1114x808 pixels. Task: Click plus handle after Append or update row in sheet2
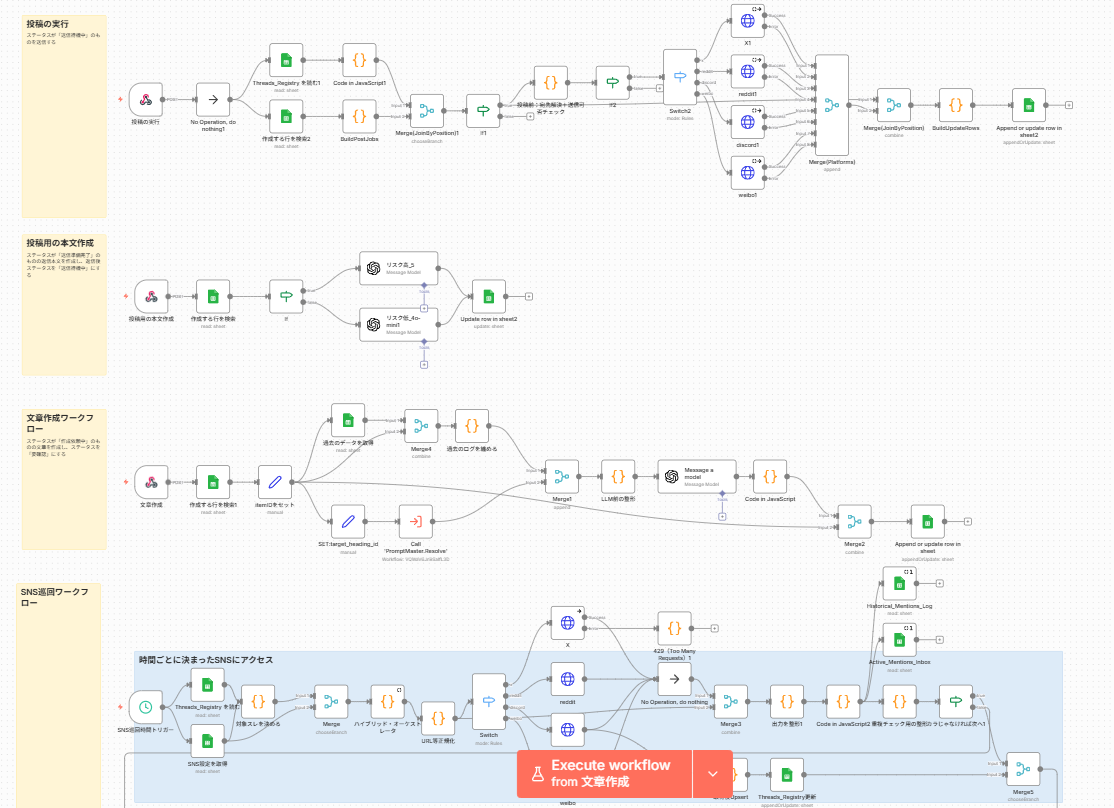(x=1069, y=104)
